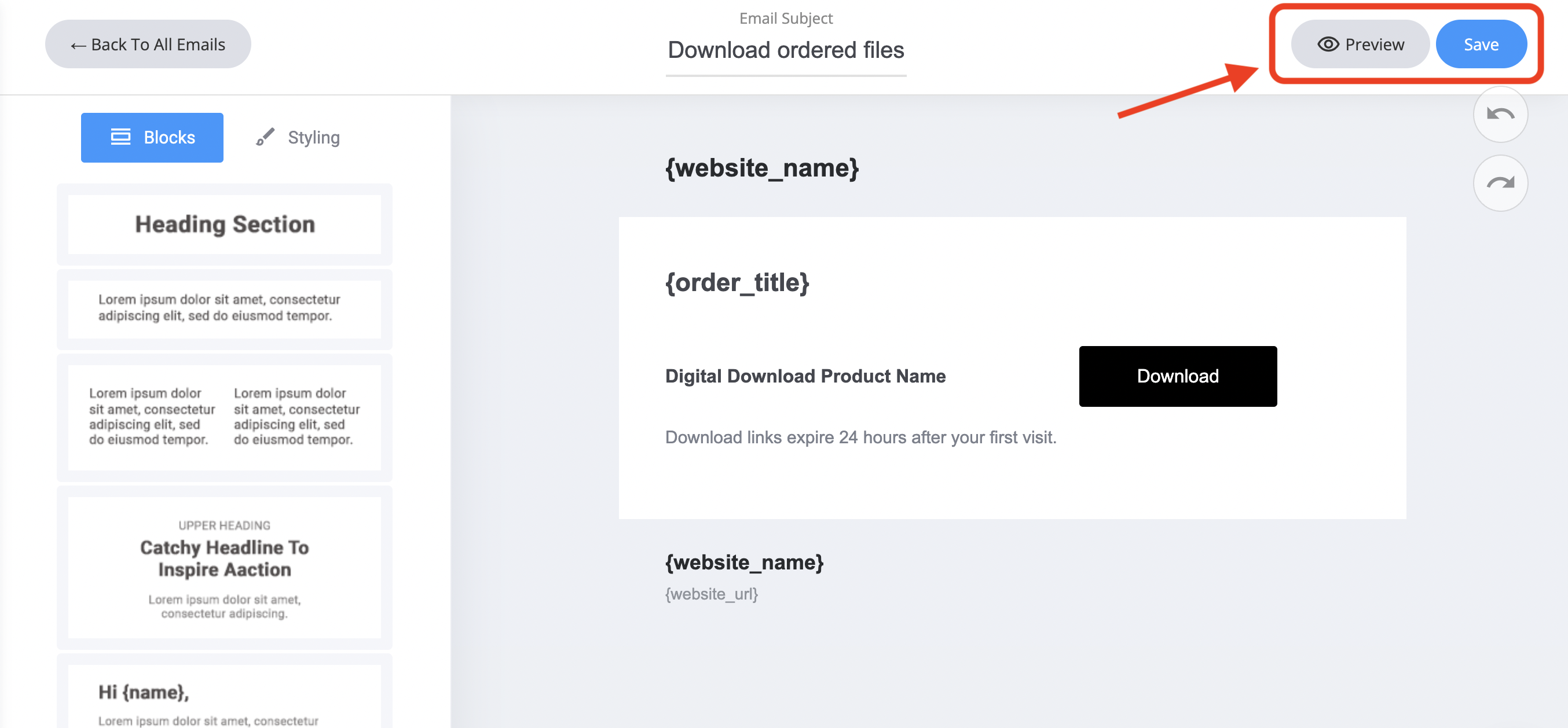The width and height of the screenshot is (1568, 728).
Task: Click the undo arrow icon
Action: click(x=1500, y=115)
